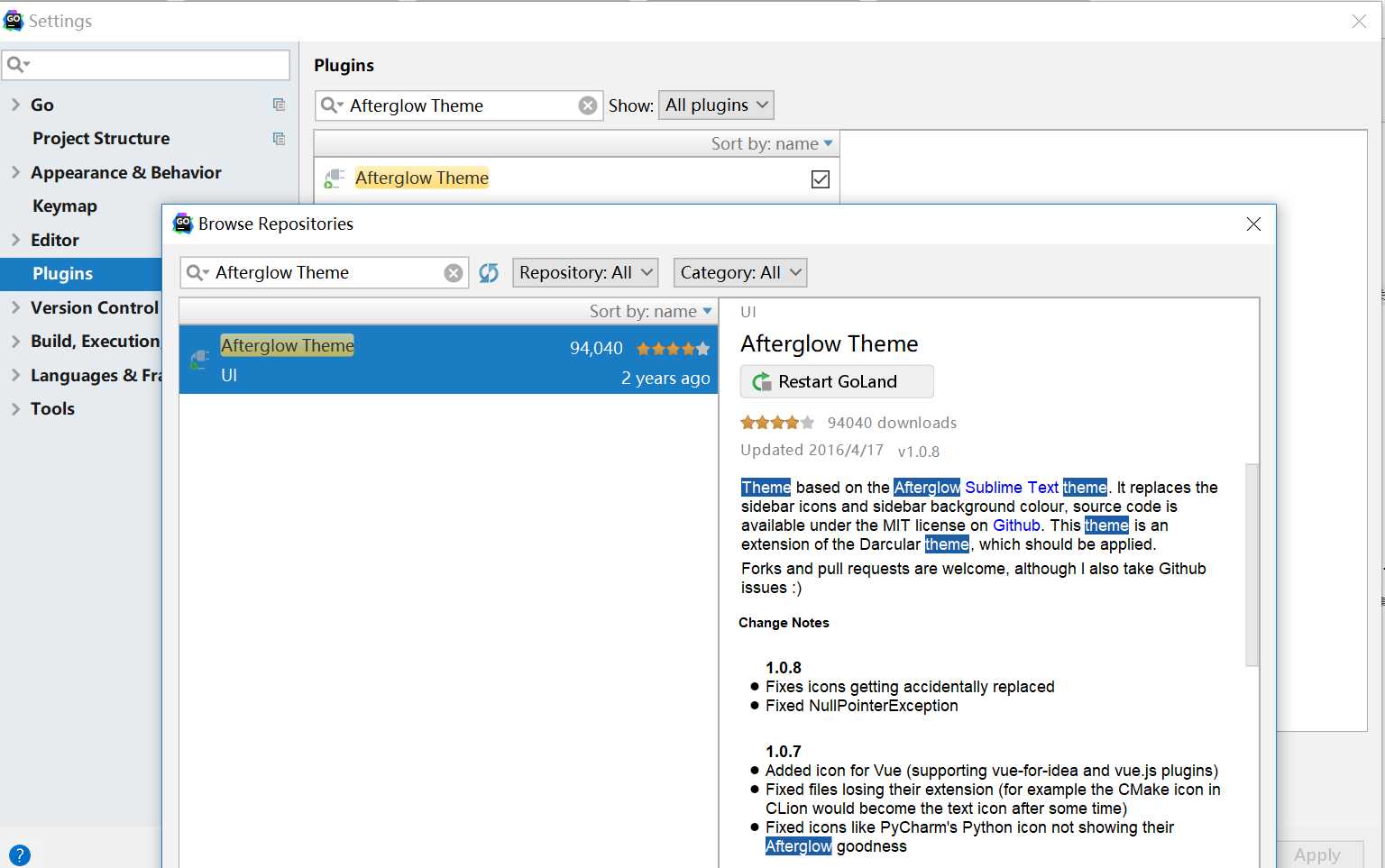Select the Plugins settings category
Screen dimensions: 1385x868
coord(81,274)
